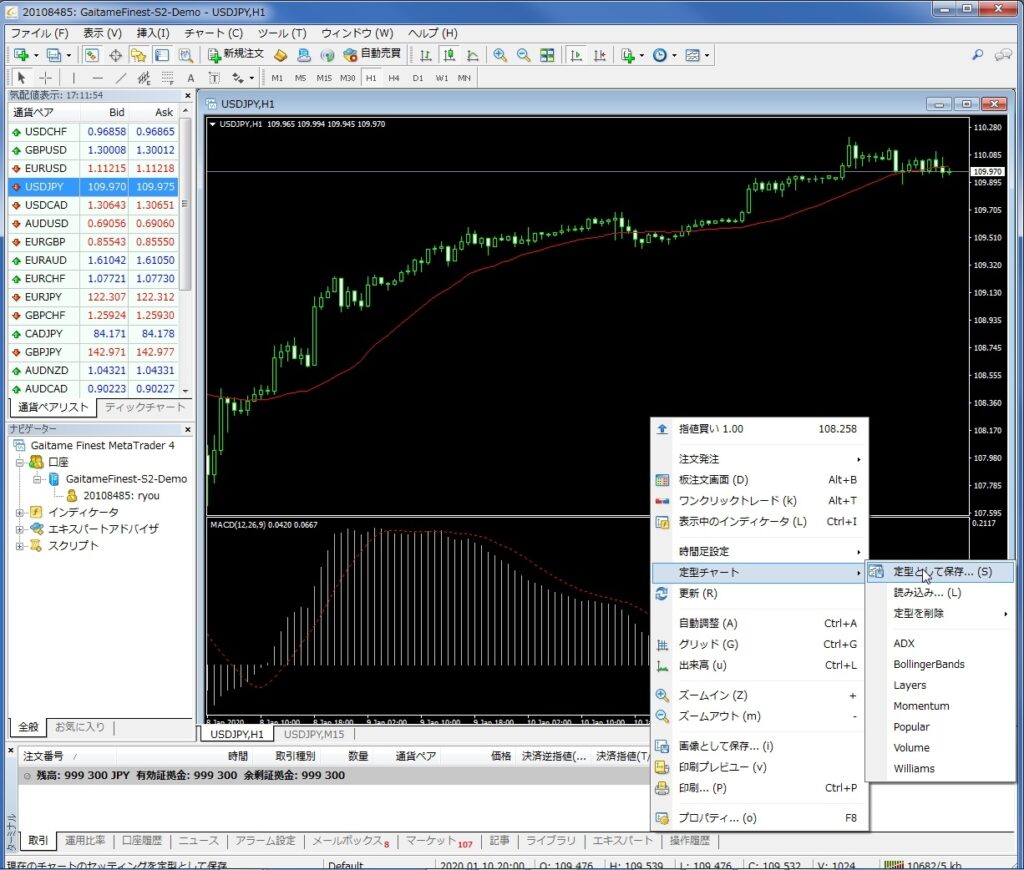Apply the Momentum template
Screen dimensions: 1024x870
pyautogui.click(x=940, y=706)
